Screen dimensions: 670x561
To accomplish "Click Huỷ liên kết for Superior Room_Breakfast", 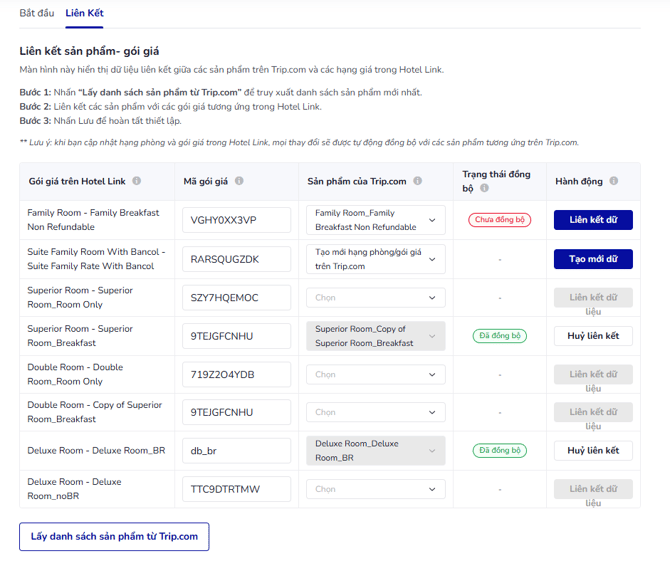I will tap(593, 336).
